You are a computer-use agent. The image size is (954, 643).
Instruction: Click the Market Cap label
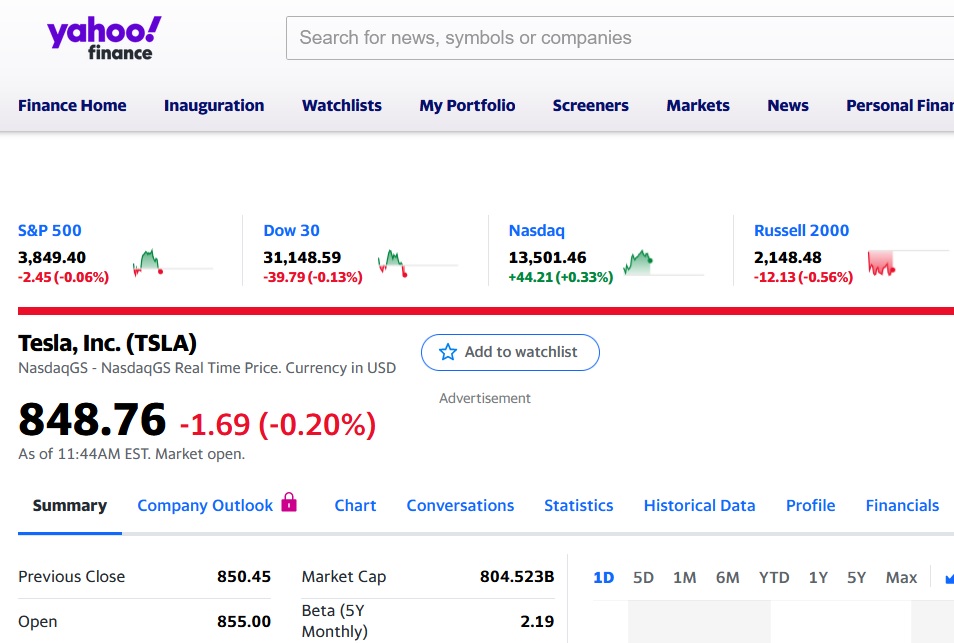click(x=344, y=577)
